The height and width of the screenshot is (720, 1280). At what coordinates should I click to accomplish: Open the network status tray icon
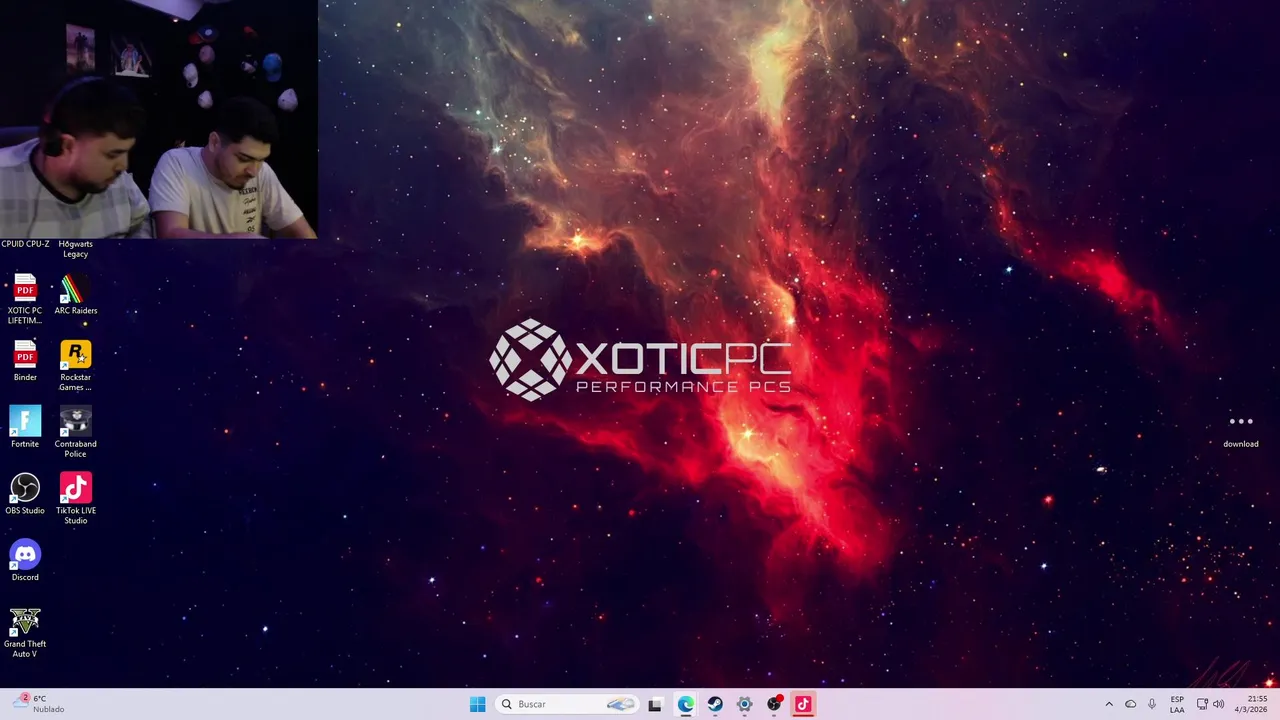pos(1202,704)
